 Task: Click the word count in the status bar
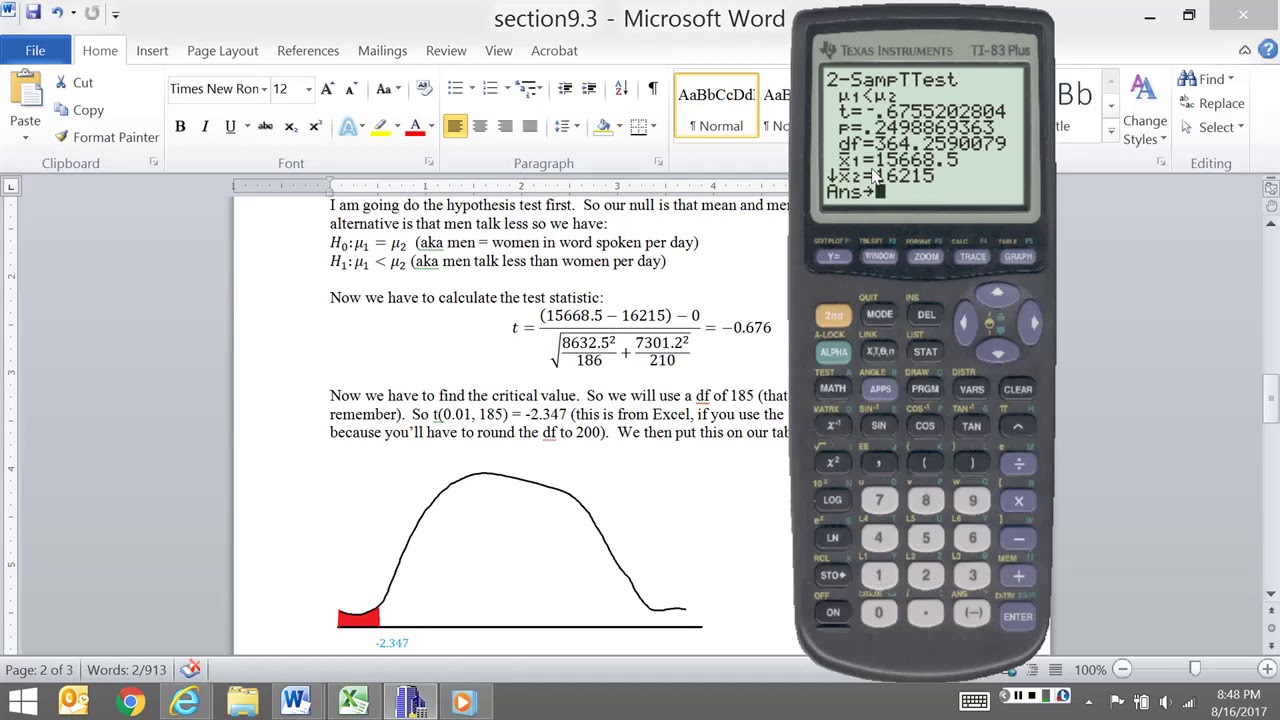pyautogui.click(x=126, y=669)
